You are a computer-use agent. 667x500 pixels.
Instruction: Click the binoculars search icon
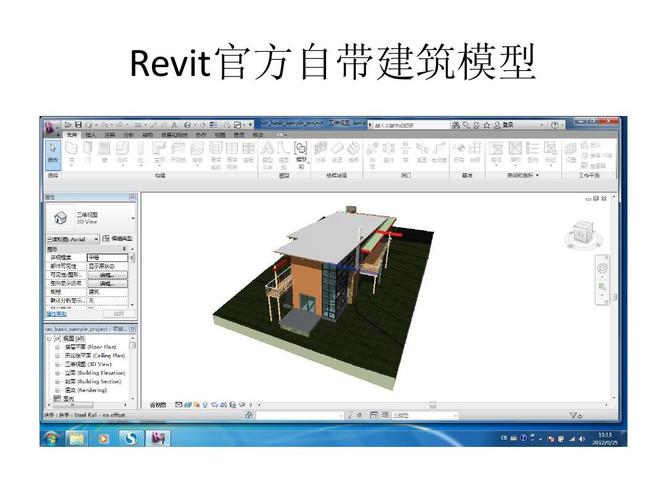click(x=456, y=125)
